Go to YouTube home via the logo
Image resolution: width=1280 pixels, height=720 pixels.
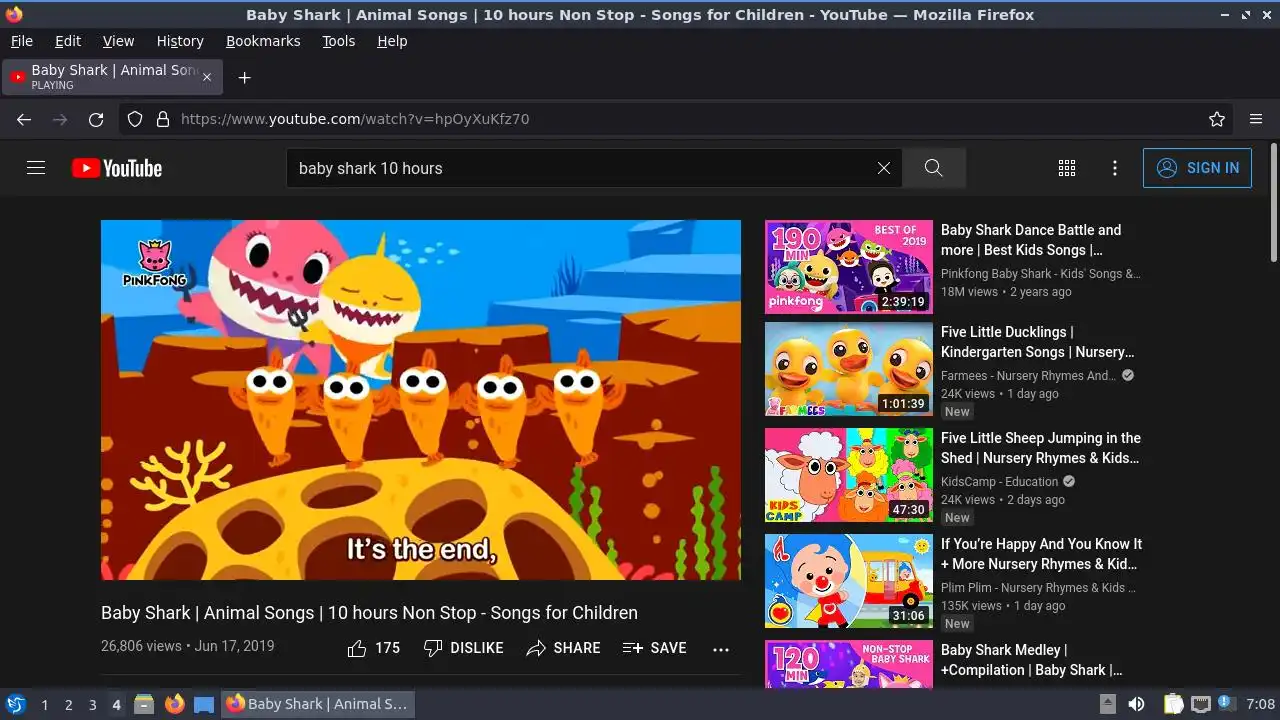[117, 168]
